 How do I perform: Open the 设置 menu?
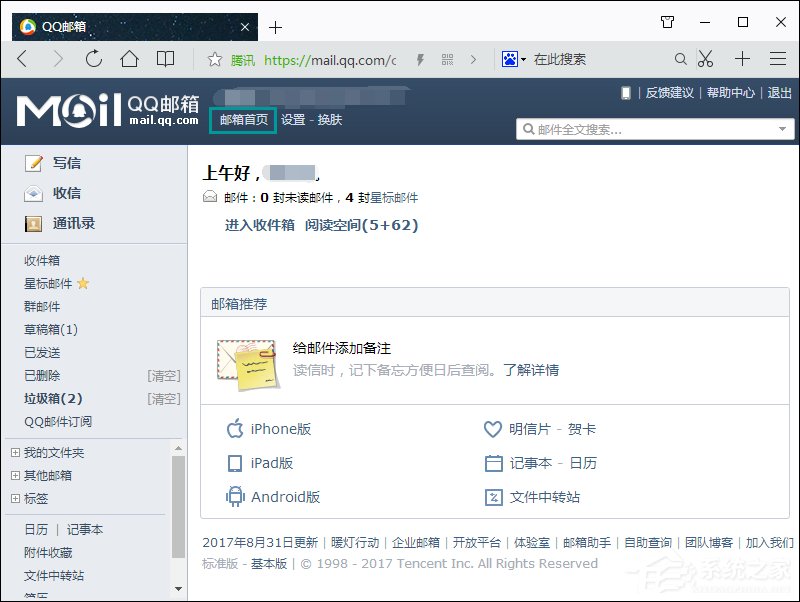[295, 120]
